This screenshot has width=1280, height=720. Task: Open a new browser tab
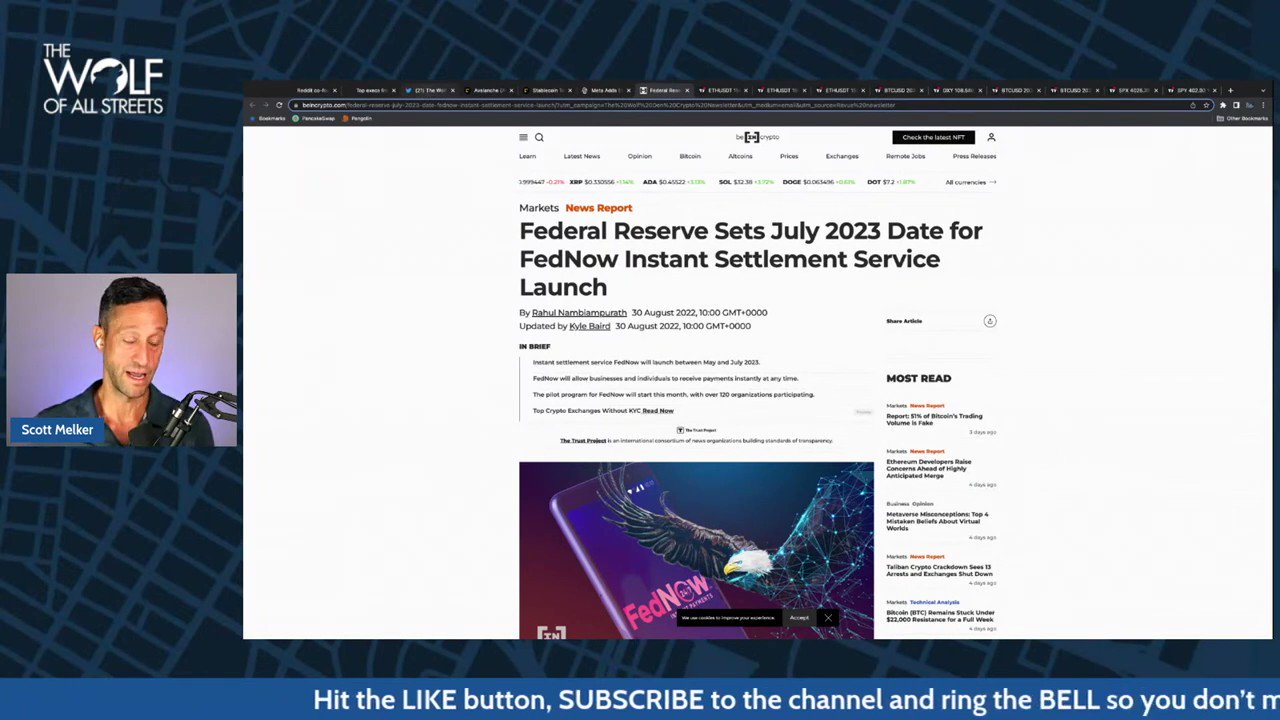1230,90
